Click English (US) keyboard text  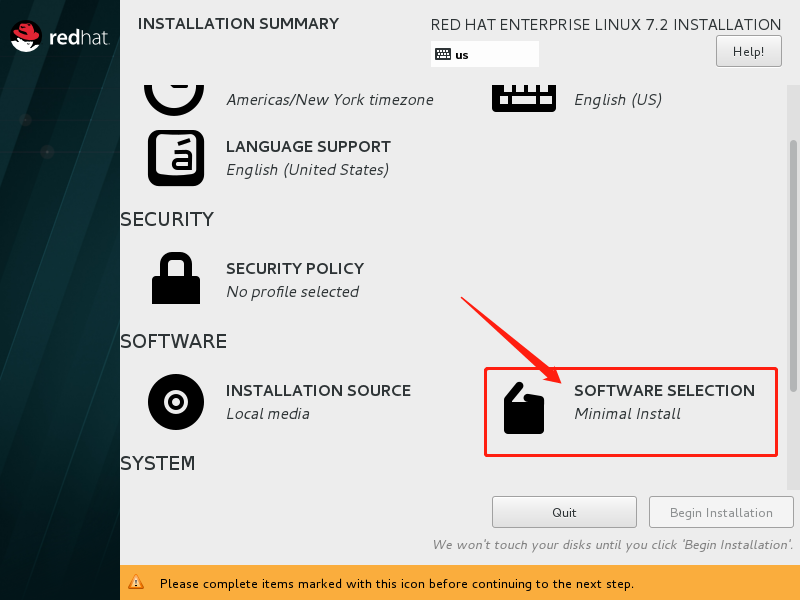click(x=618, y=100)
